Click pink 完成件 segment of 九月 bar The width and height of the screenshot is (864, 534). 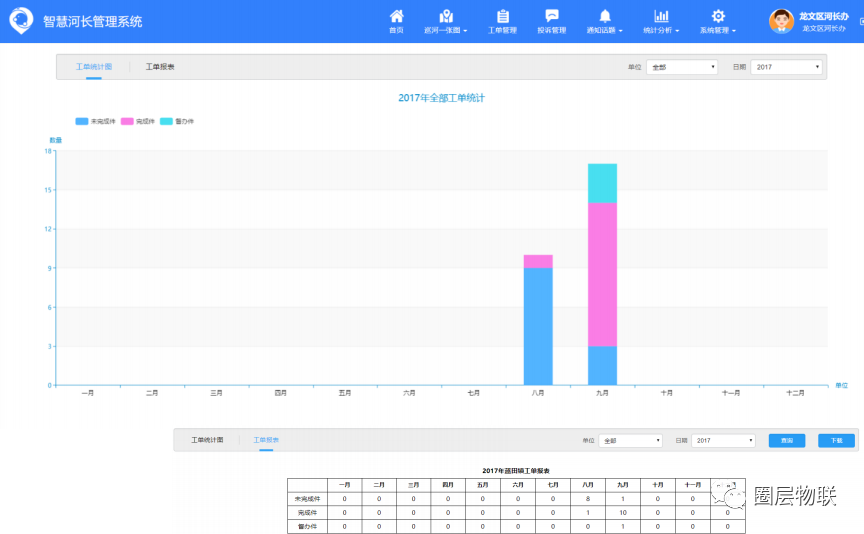pyautogui.click(x=602, y=274)
